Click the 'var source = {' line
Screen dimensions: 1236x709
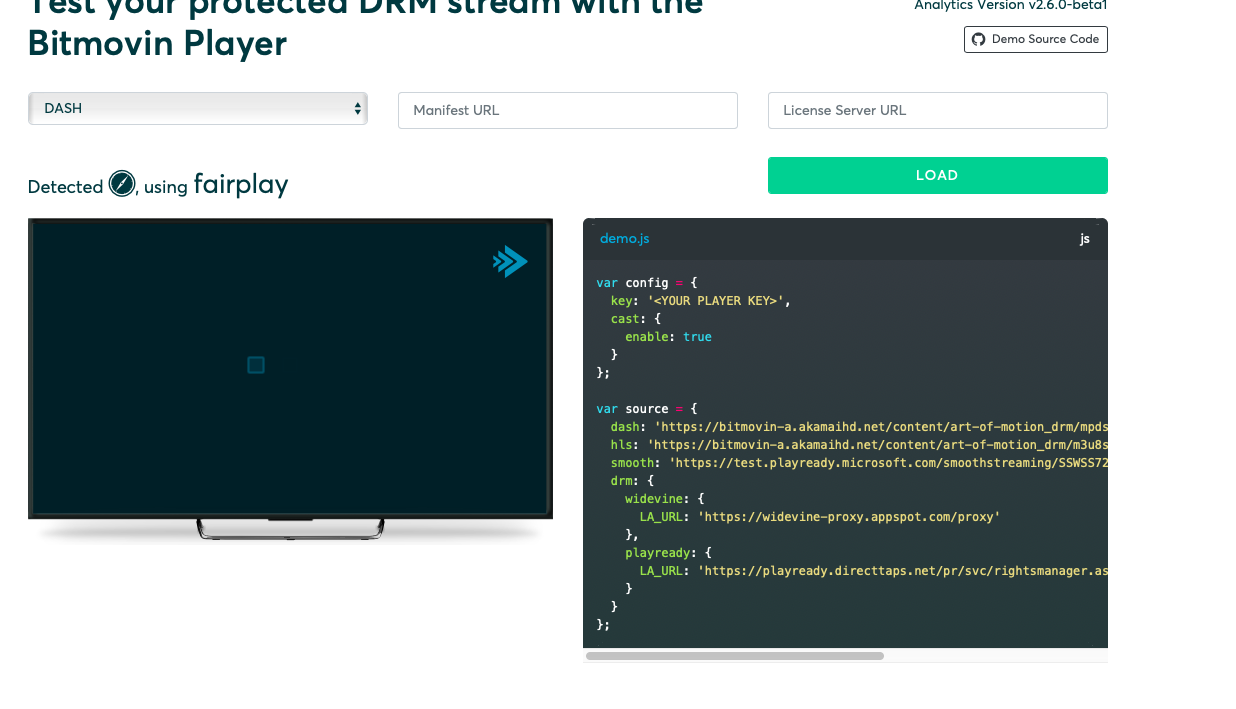(x=646, y=409)
